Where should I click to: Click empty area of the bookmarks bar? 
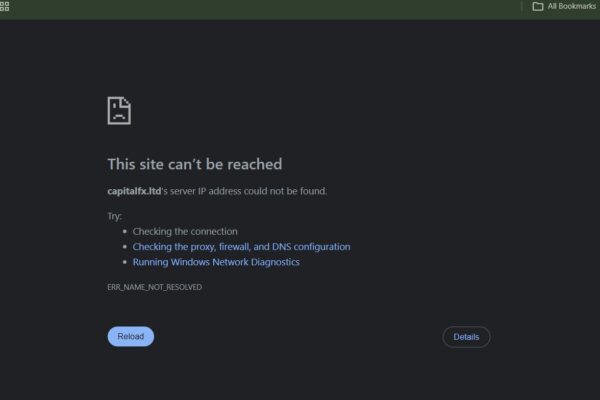pos(268,8)
